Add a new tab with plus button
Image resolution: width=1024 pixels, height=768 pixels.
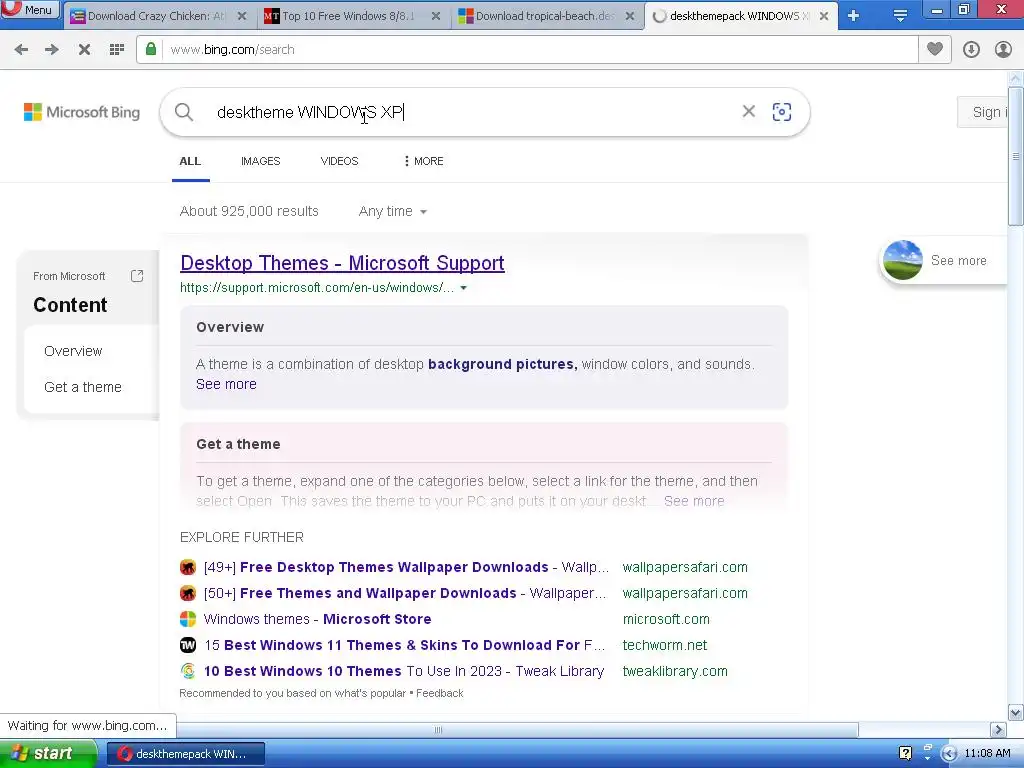(854, 16)
